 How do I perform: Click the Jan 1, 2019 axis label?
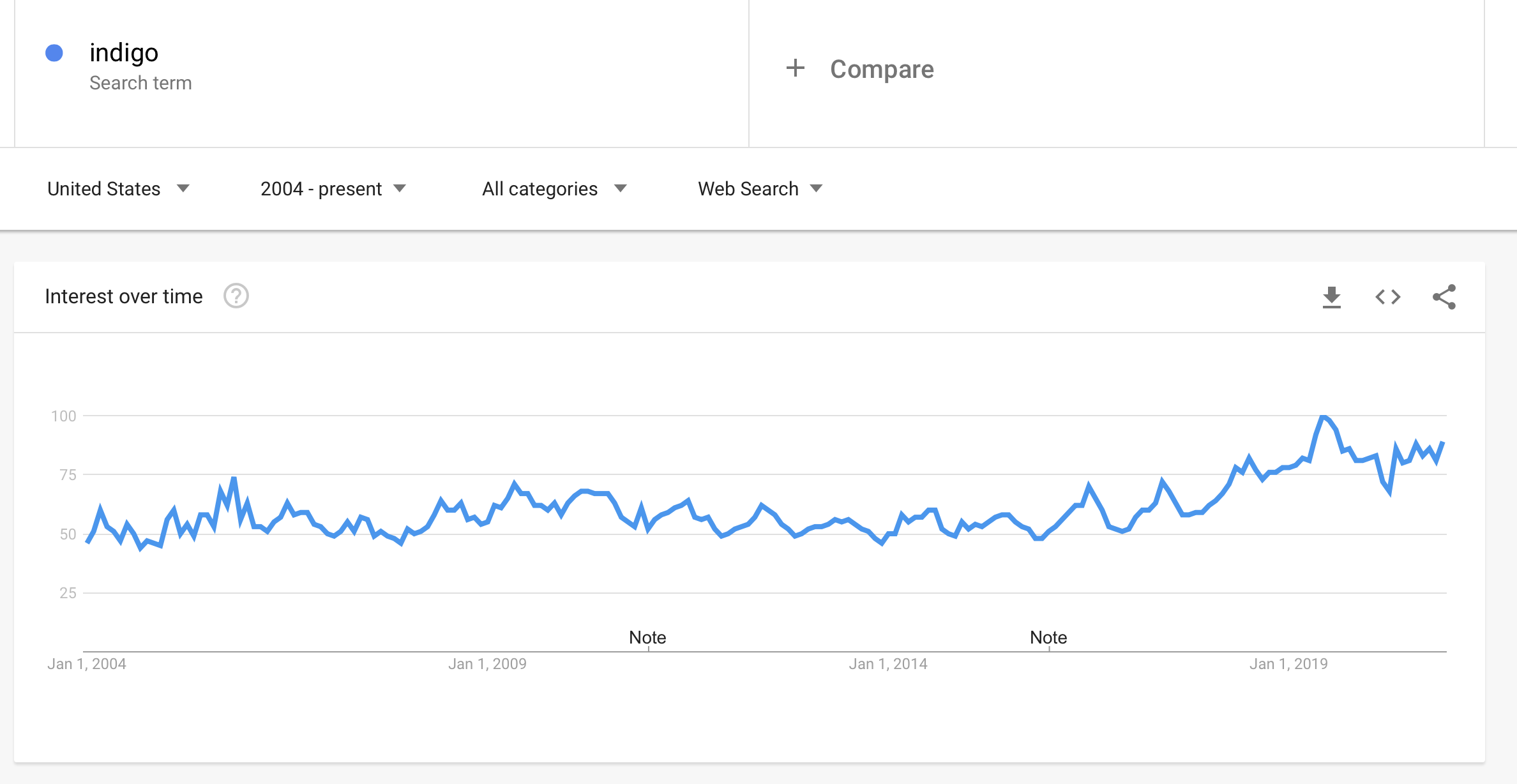tap(1288, 664)
